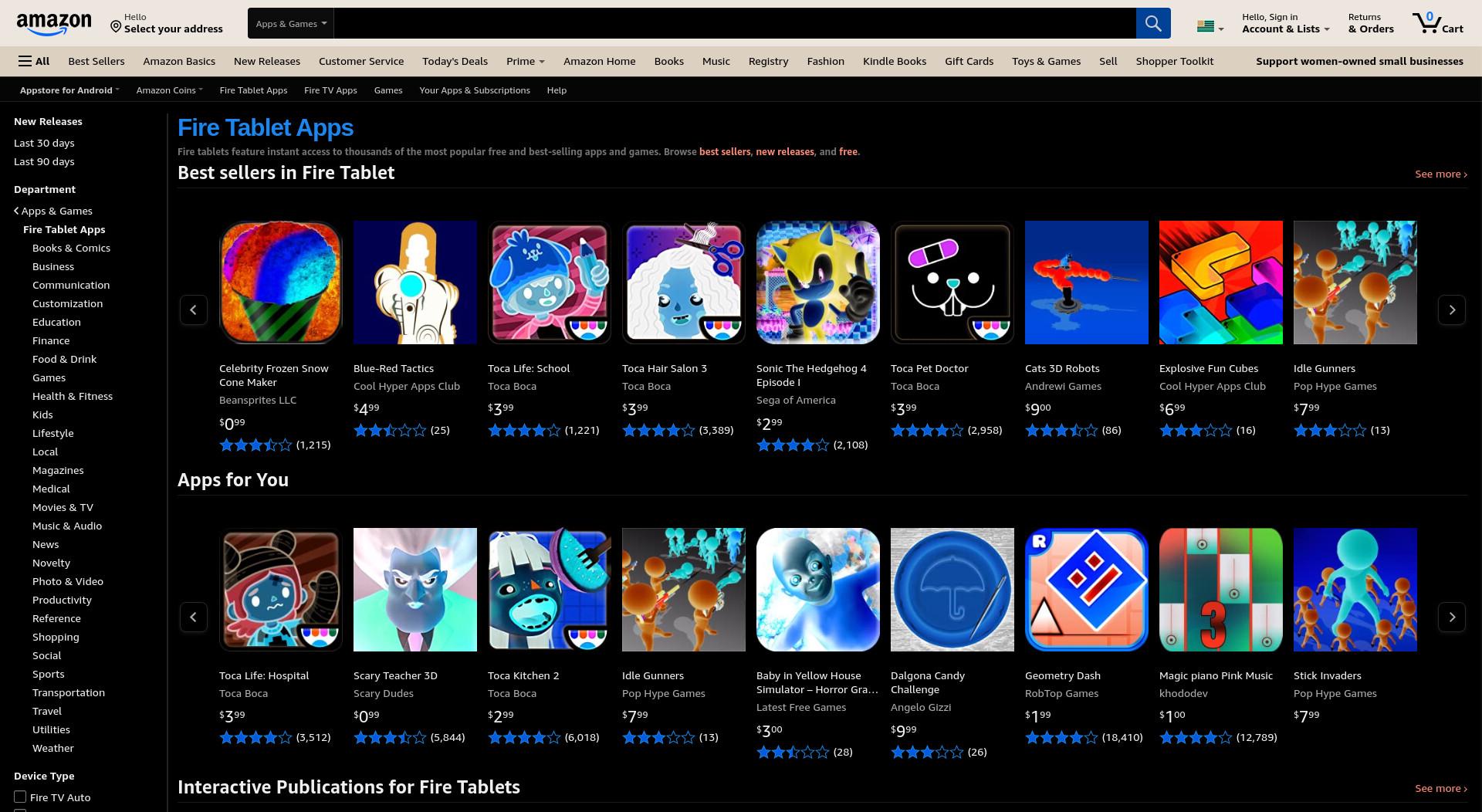Open Stick Invaders app icon

(1355, 590)
